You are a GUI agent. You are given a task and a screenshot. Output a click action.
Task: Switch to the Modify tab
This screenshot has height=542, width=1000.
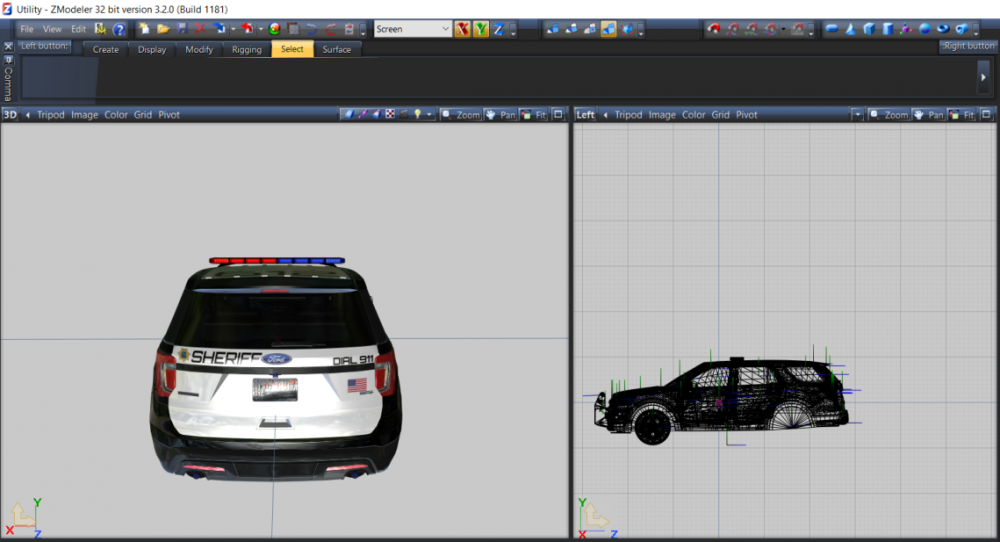199,49
